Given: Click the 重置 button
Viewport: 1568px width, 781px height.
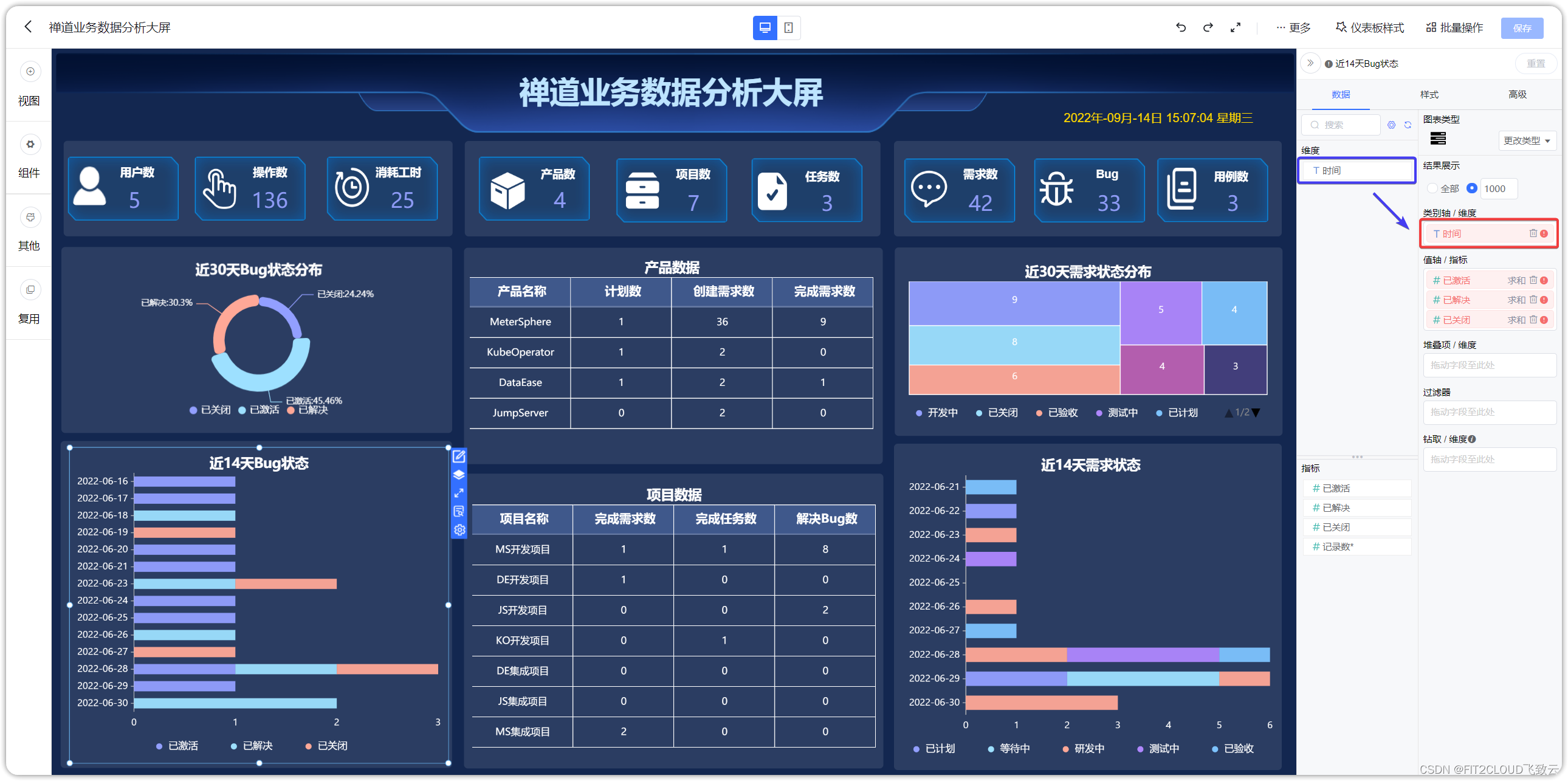Looking at the screenshot, I should 1536,63.
